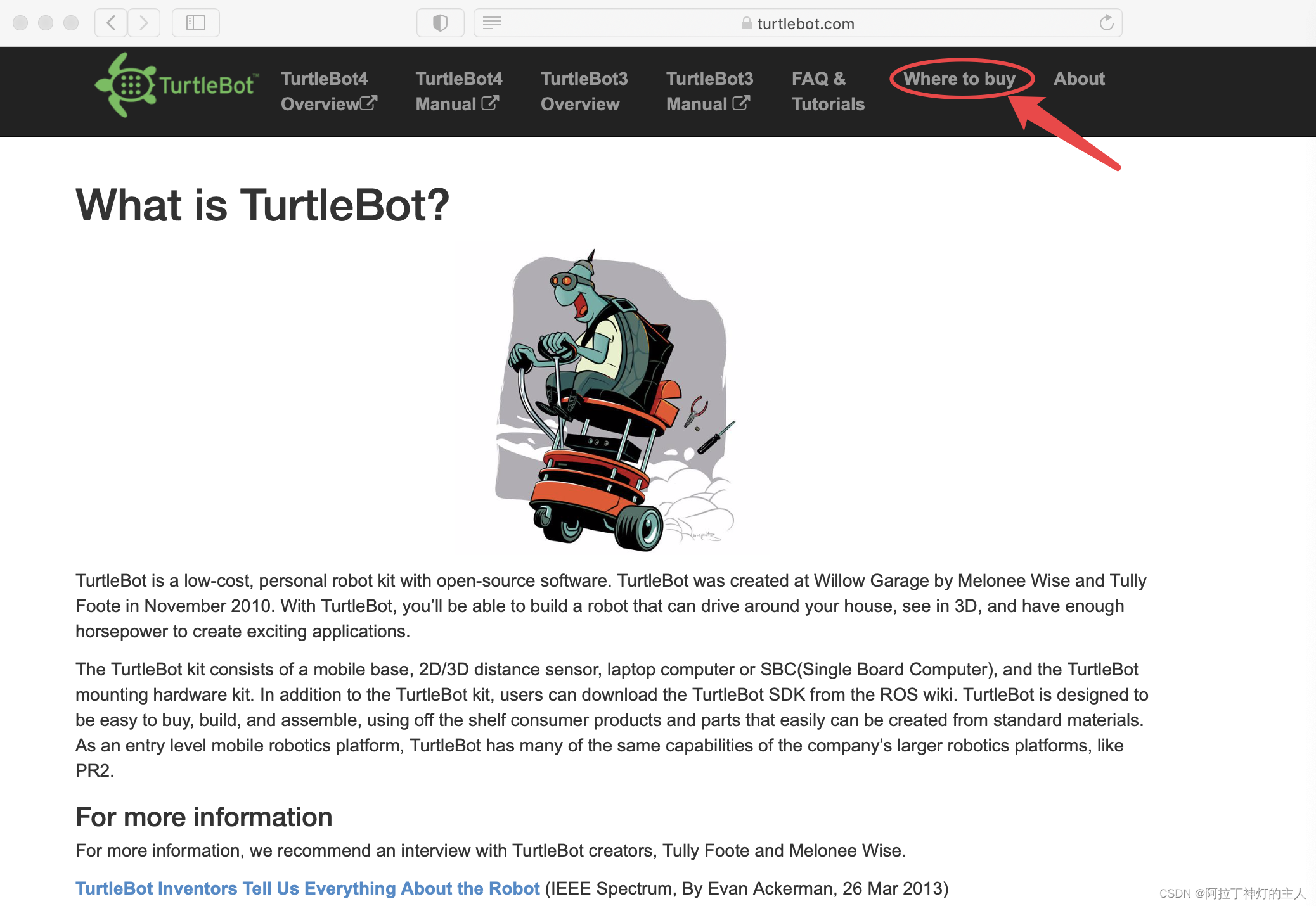This screenshot has width=1316, height=906.
Task: Click the gray fullscreen window dot
Action: coord(71,23)
